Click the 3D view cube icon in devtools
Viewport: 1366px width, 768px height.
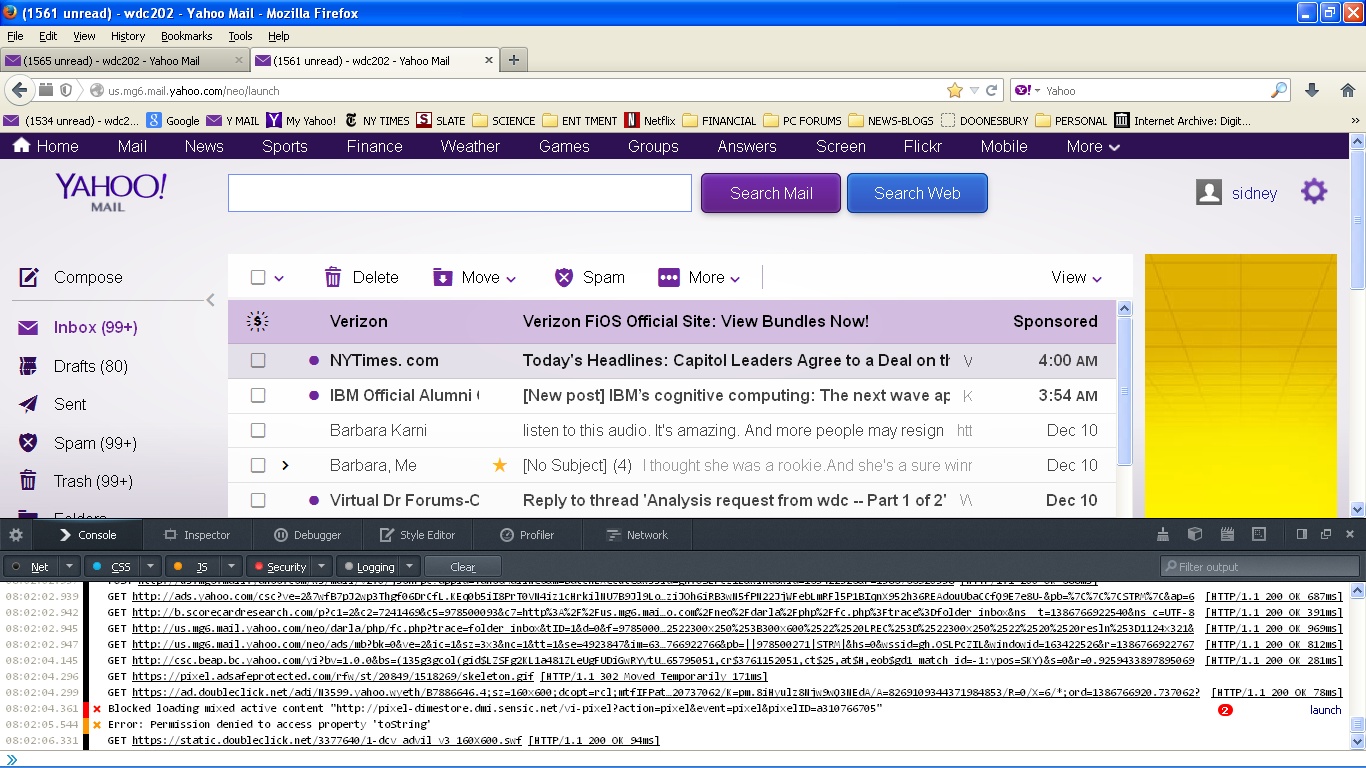1195,534
